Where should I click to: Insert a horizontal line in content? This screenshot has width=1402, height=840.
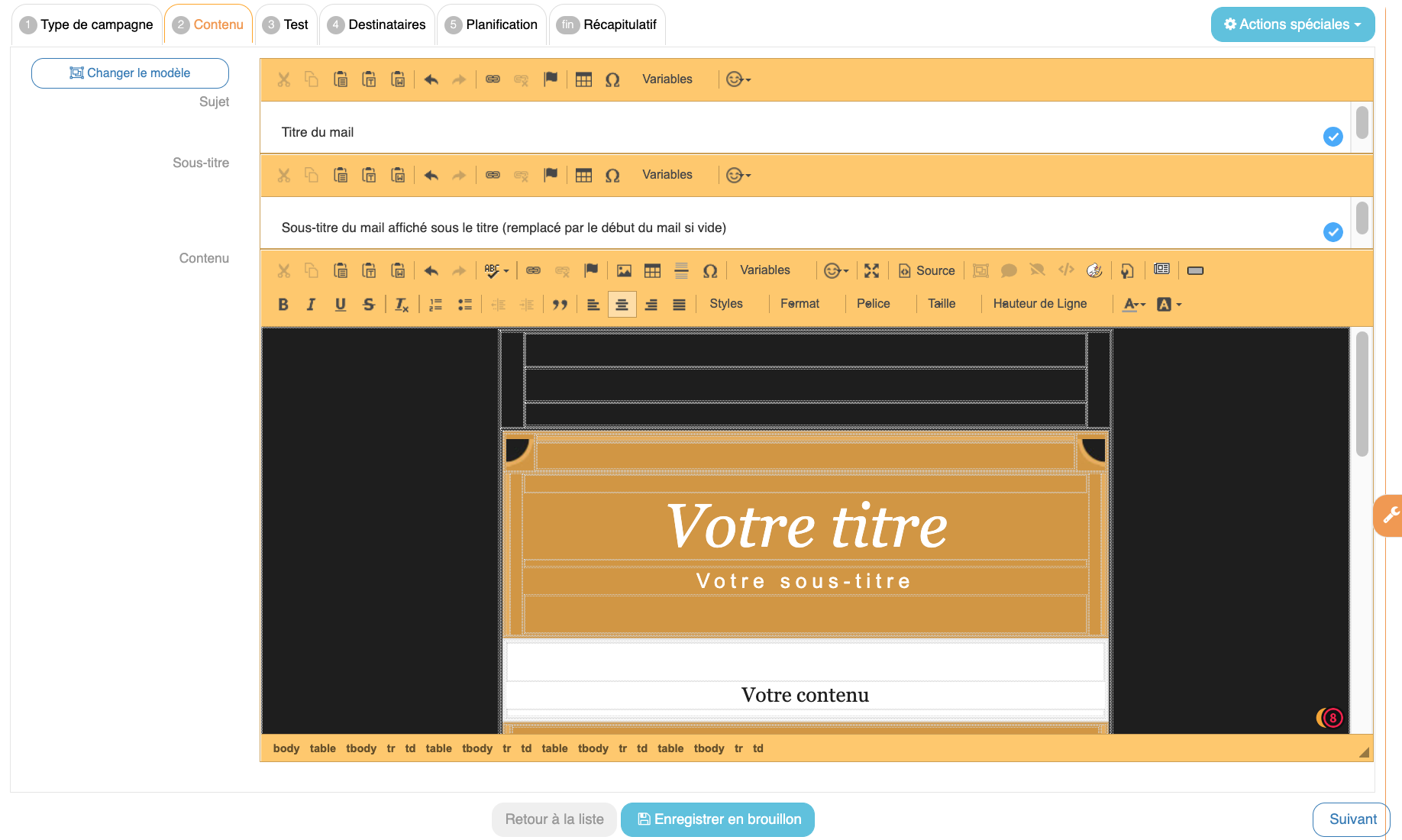coord(681,270)
